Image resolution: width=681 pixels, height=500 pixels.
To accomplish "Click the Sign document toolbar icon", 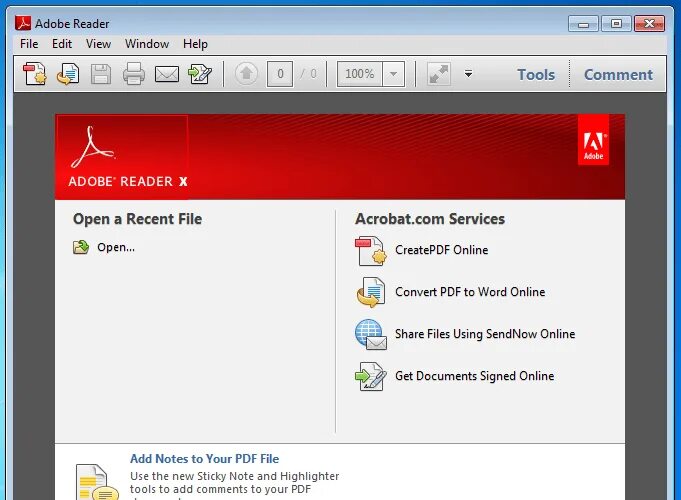I will (x=200, y=74).
